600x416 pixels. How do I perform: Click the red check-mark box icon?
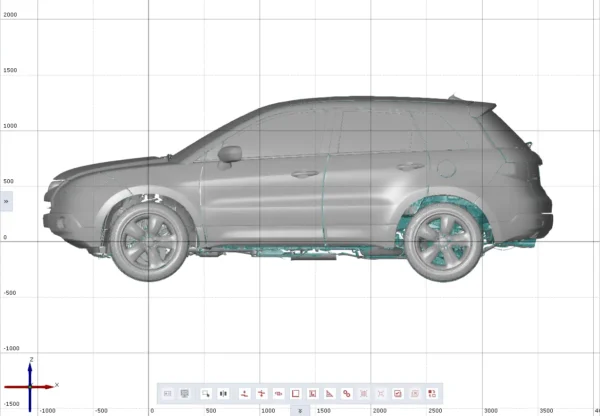[398, 393]
